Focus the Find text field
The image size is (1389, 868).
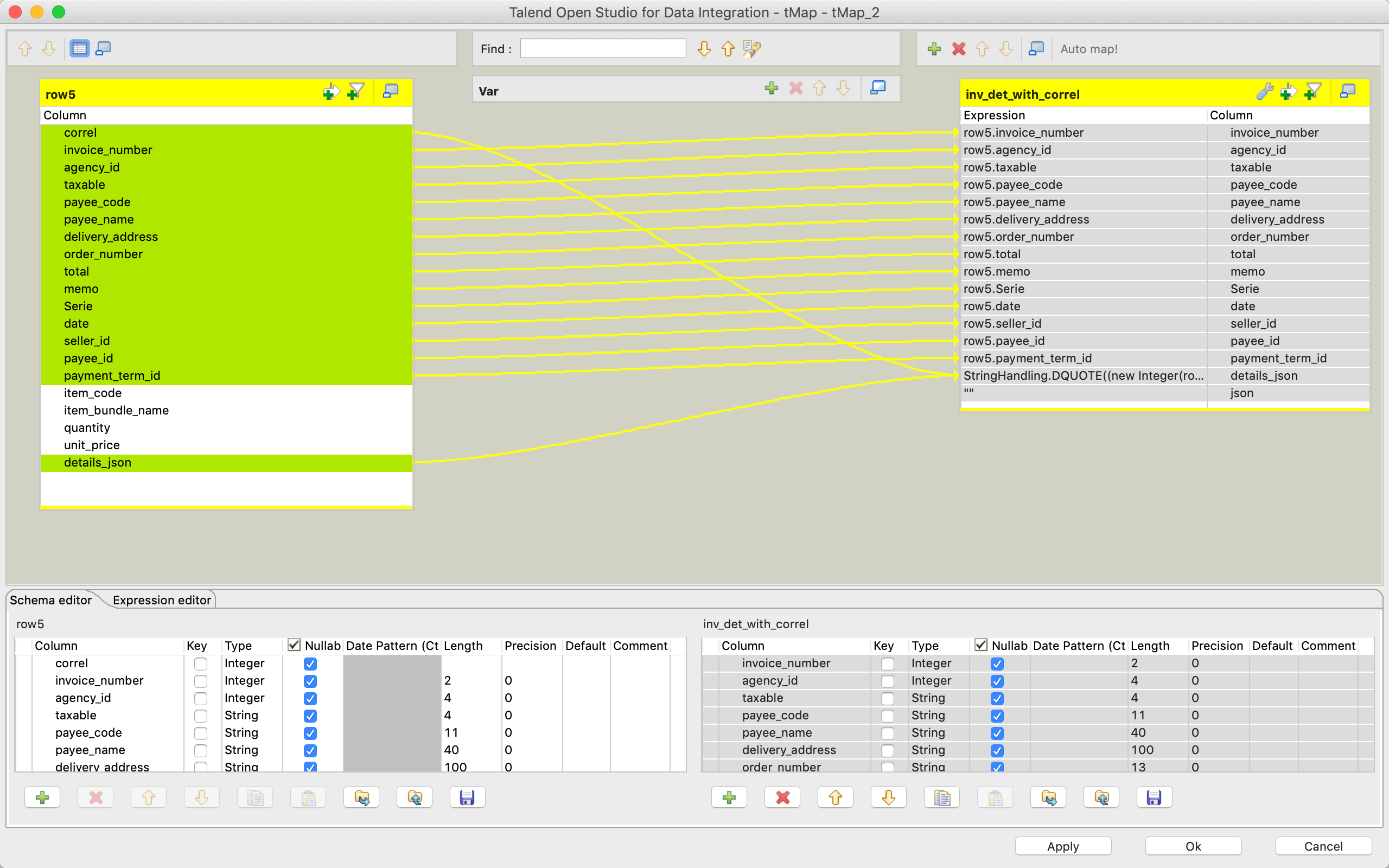[603, 49]
